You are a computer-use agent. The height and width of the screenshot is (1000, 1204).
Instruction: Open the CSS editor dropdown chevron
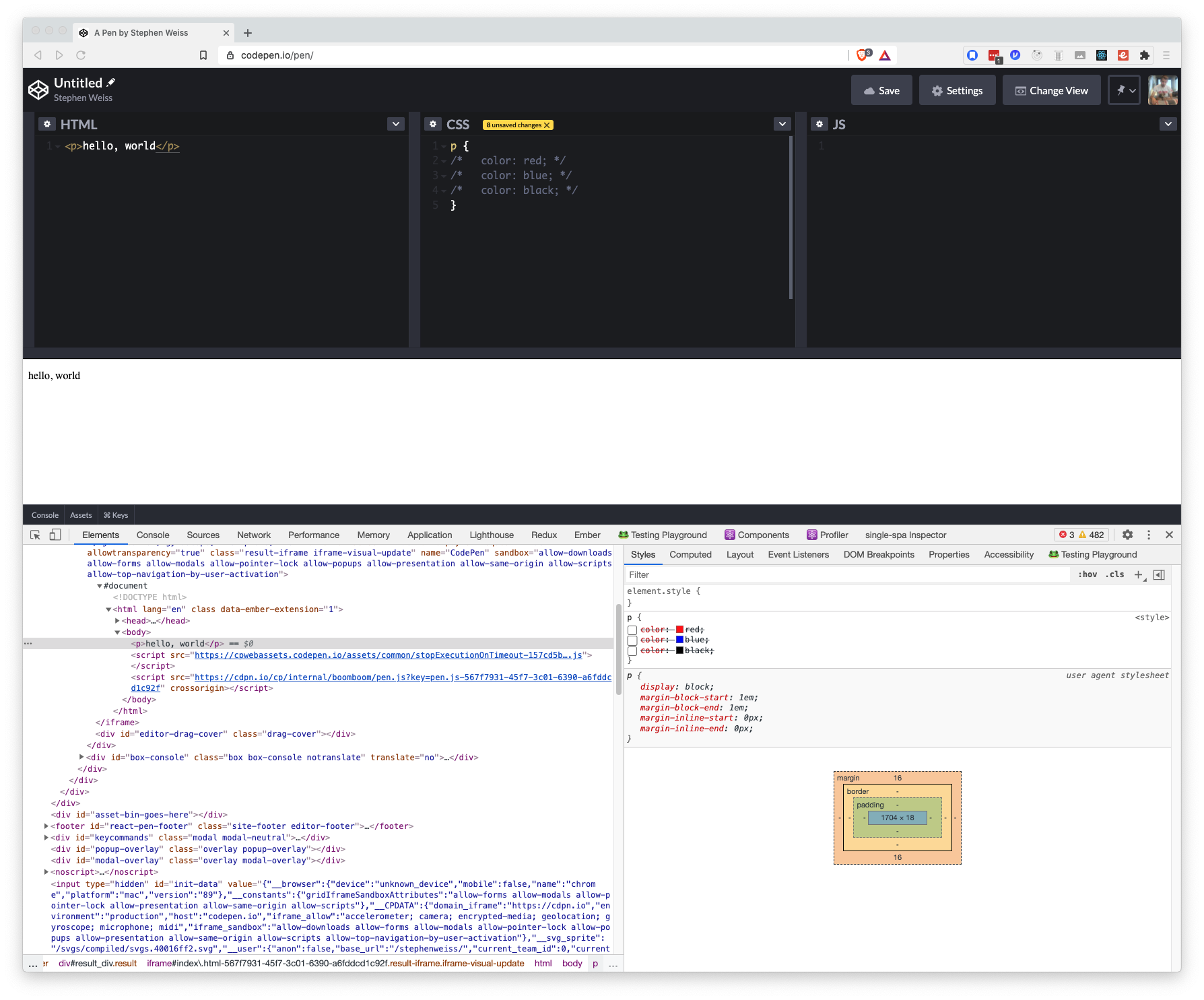[x=782, y=124]
